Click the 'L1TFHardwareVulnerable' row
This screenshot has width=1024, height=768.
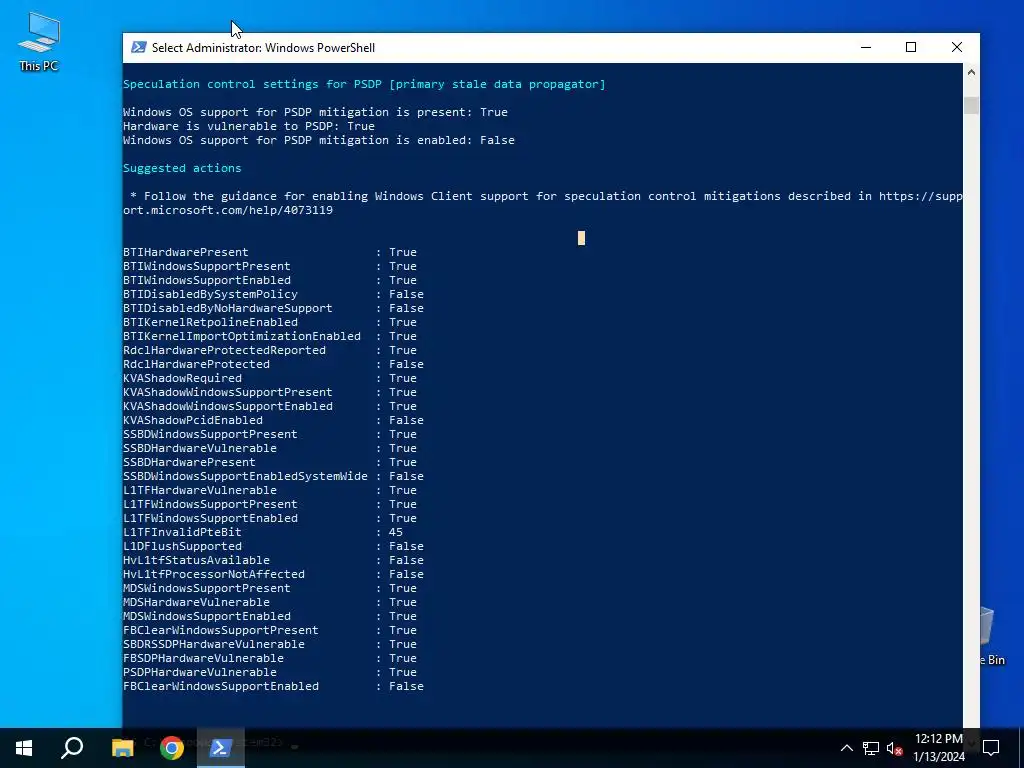point(270,490)
